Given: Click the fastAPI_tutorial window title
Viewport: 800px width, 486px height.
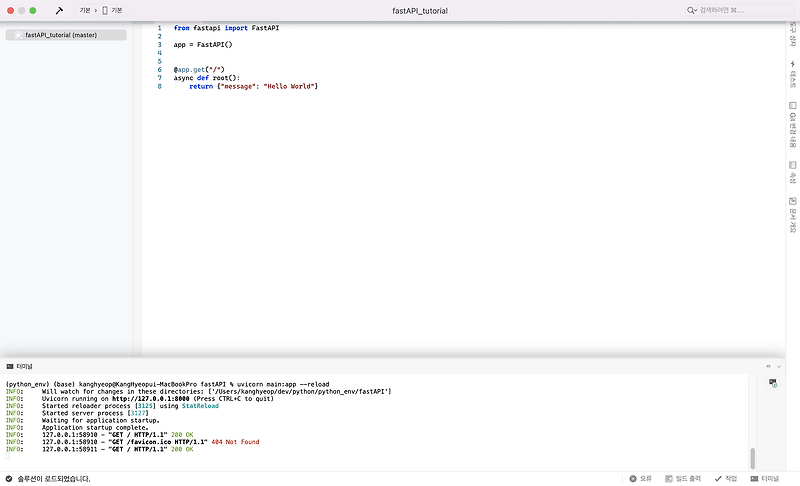Looking at the screenshot, I should 420,11.
